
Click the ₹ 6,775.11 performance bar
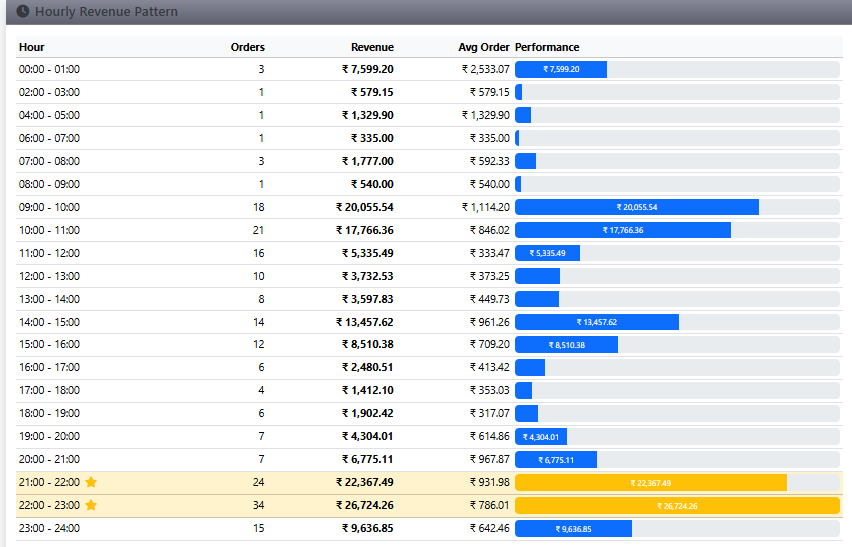(x=556, y=460)
